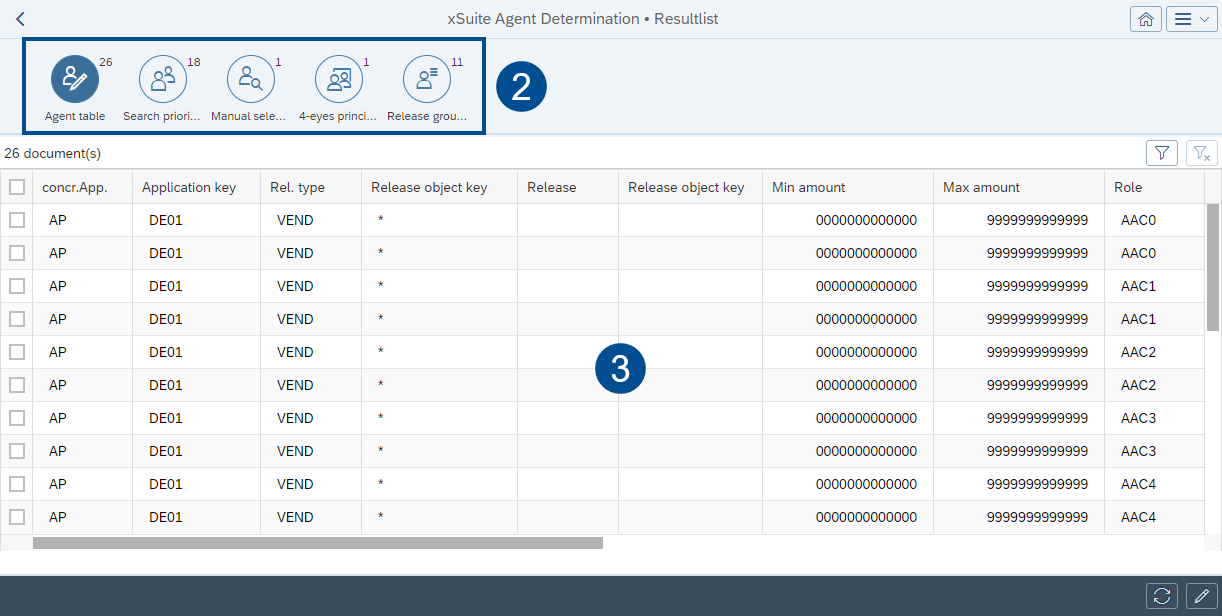Open the Manual selection icon
Viewport: 1222px width, 616px height.
251,80
